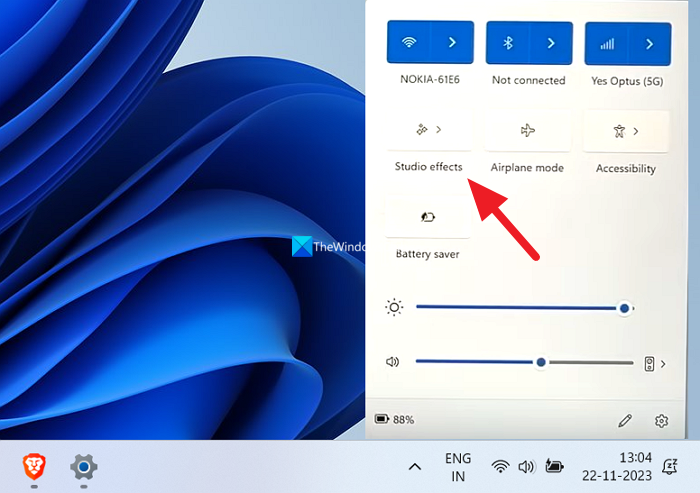This screenshot has height=493, width=700.
Task: Toggle Wi-Fi off in quick settings
Action: coord(409,42)
